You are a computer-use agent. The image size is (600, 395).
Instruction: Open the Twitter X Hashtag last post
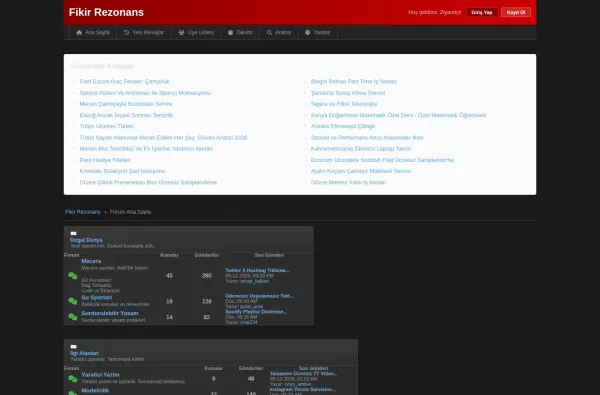point(257,270)
